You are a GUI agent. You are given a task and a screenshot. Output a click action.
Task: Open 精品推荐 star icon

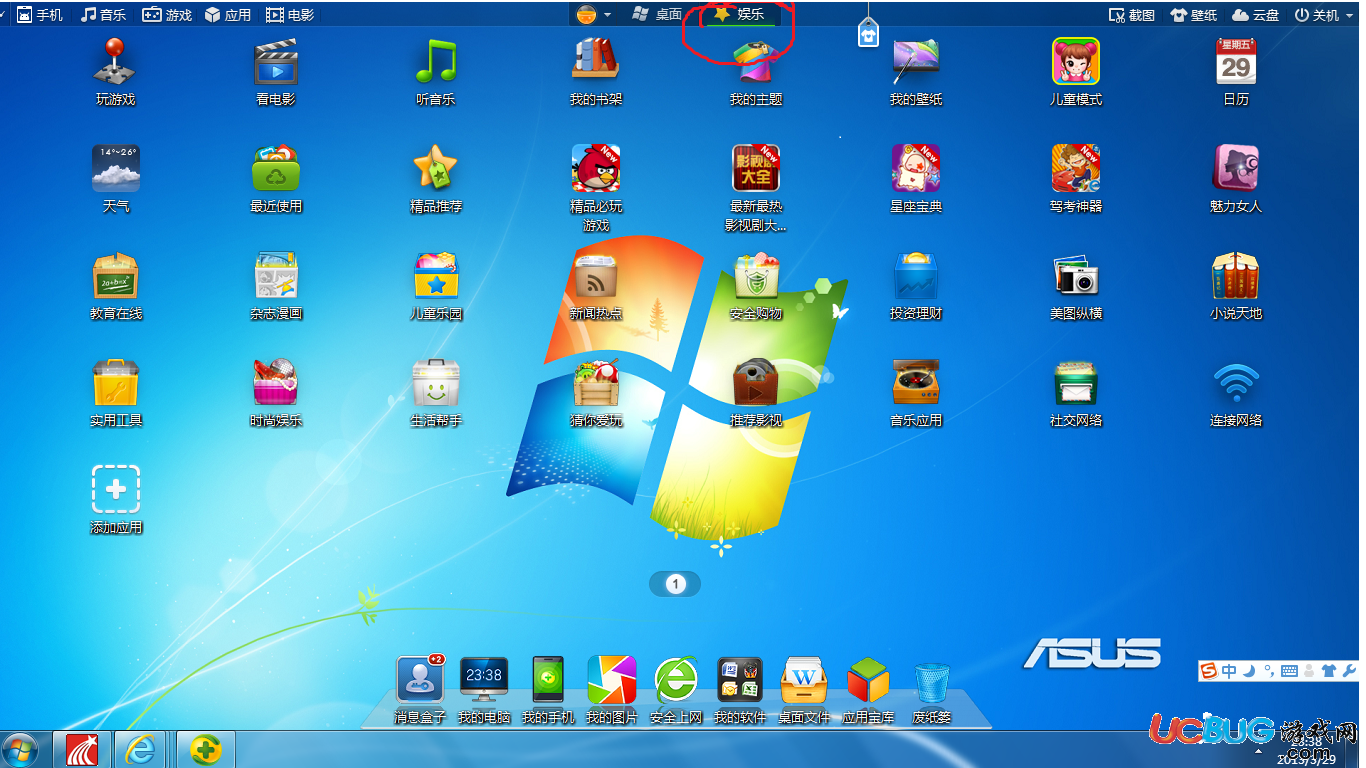(436, 168)
